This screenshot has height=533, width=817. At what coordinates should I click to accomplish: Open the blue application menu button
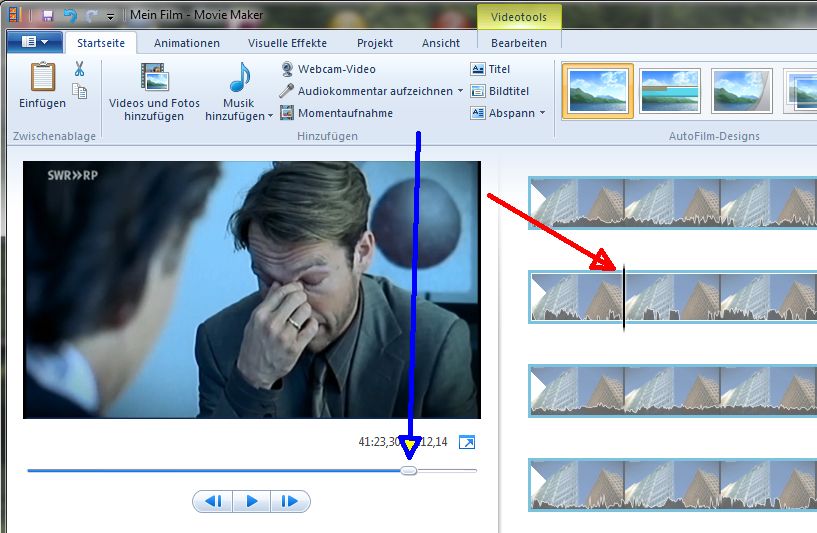[35, 42]
